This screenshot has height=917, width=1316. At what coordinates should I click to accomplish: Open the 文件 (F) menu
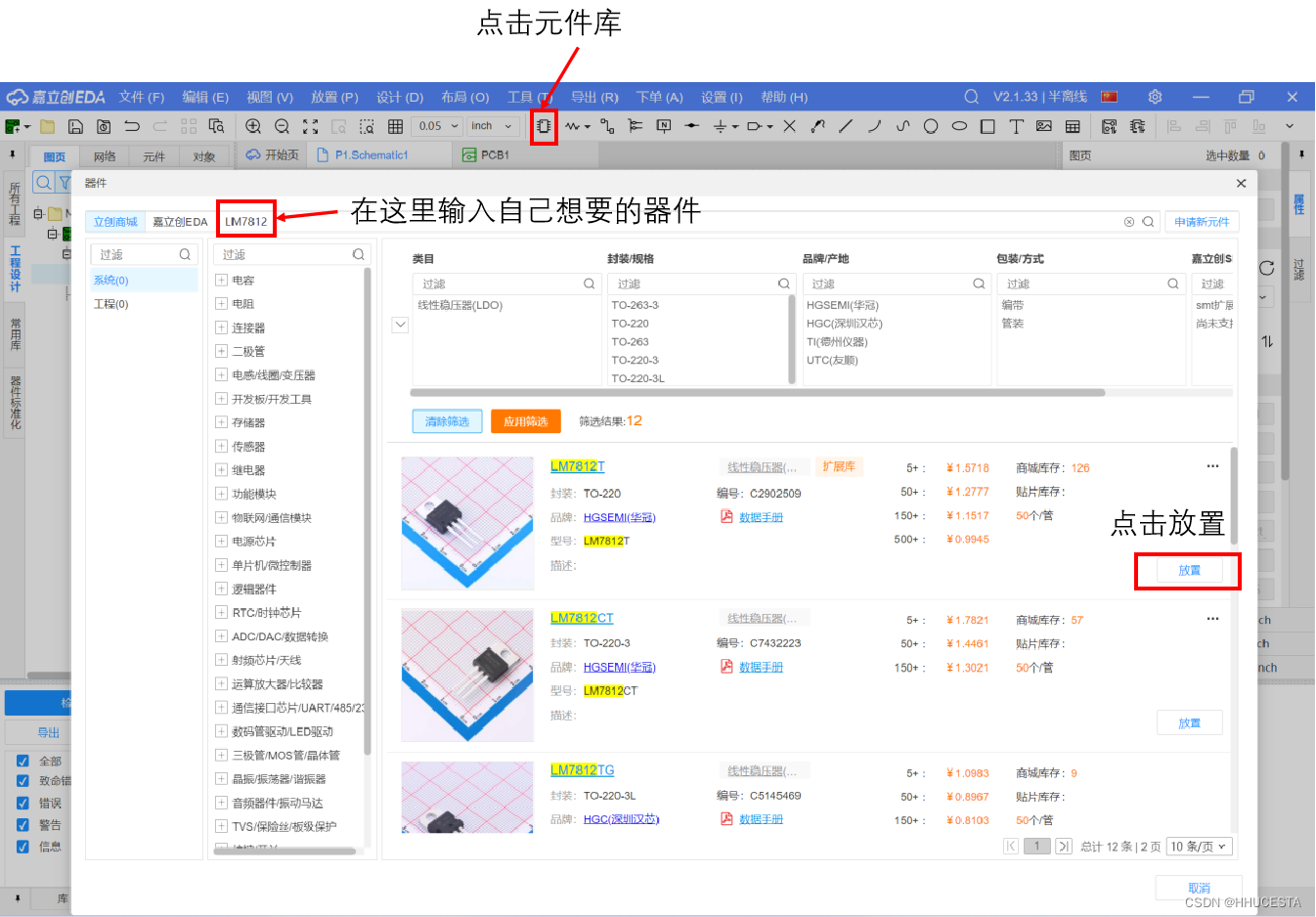142,97
